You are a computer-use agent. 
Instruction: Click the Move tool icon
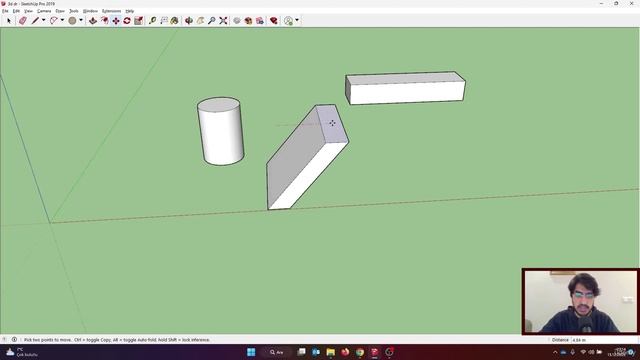(x=116, y=20)
